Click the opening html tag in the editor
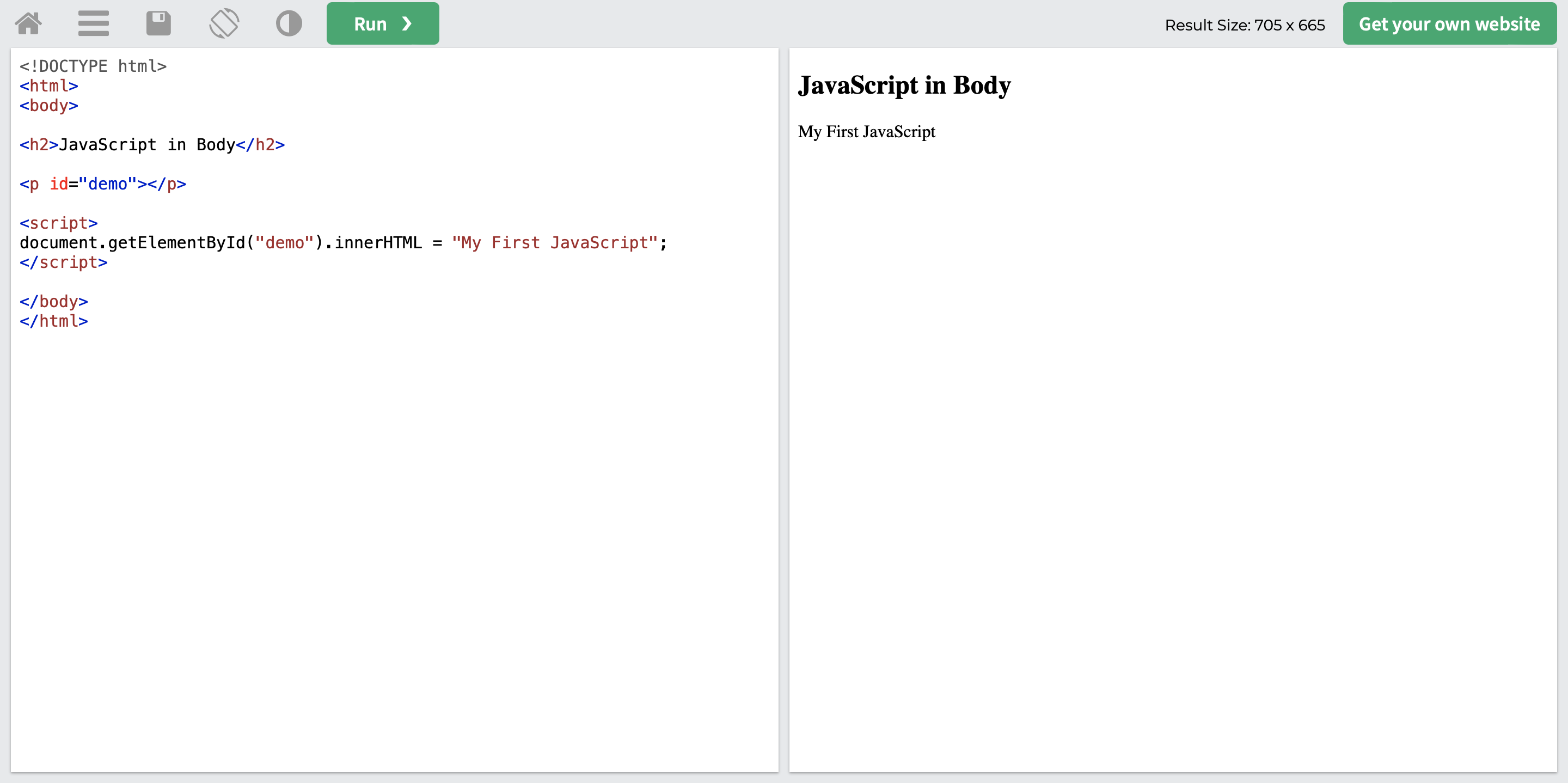The height and width of the screenshot is (783, 1568). pos(48,86)
